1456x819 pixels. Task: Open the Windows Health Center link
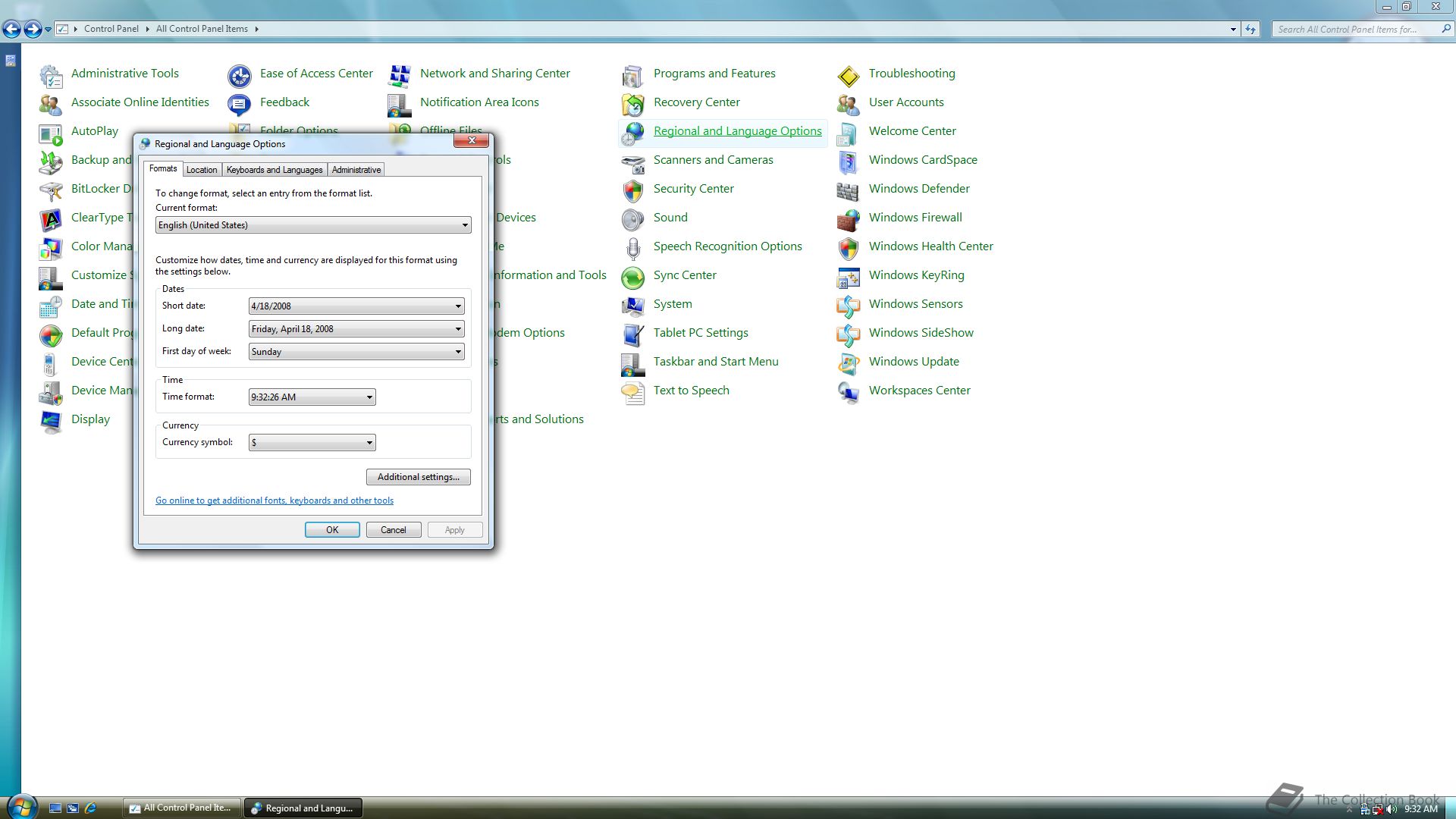coord(931,246)
